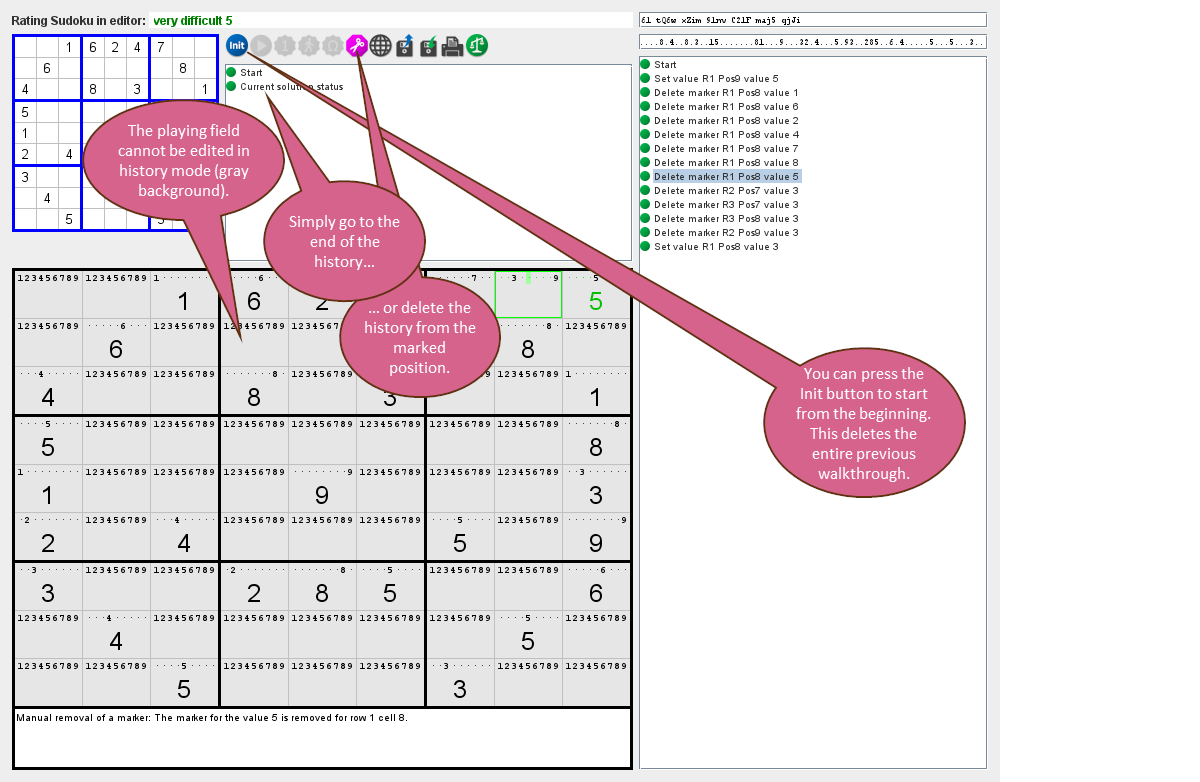1200x782 pixels.
Task: Select Delete marker R2 Pos7 value 3
Action: tap(726, 191)
